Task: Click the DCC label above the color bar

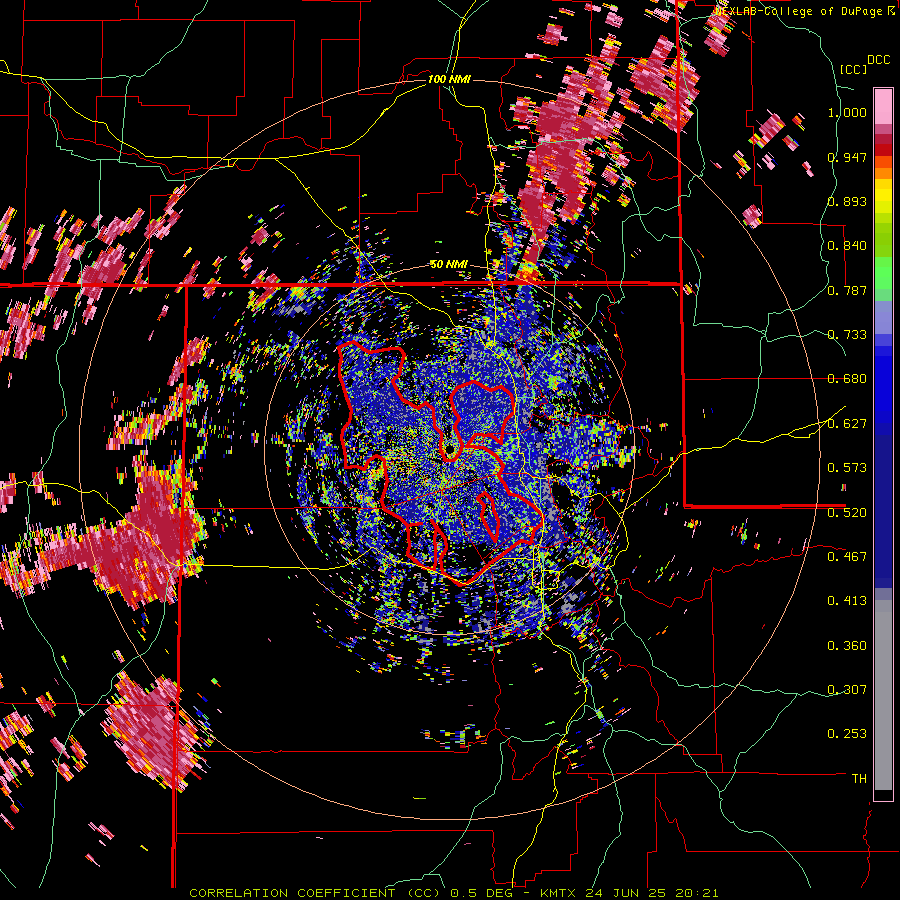Action: click(879, 60)
